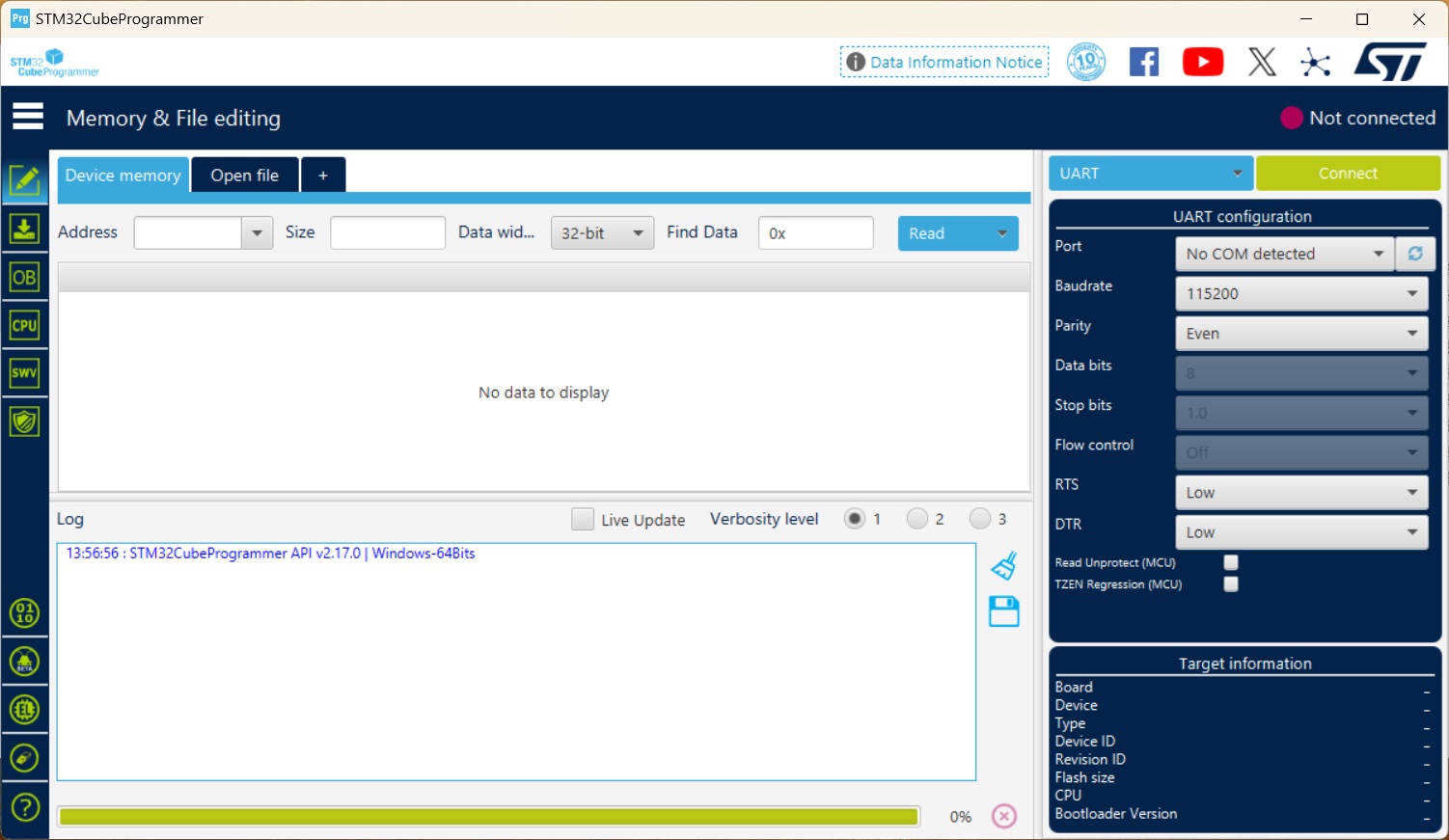Select verbosity level 3
Viewport: 1449px width, 840px height.
click(980, 519)
